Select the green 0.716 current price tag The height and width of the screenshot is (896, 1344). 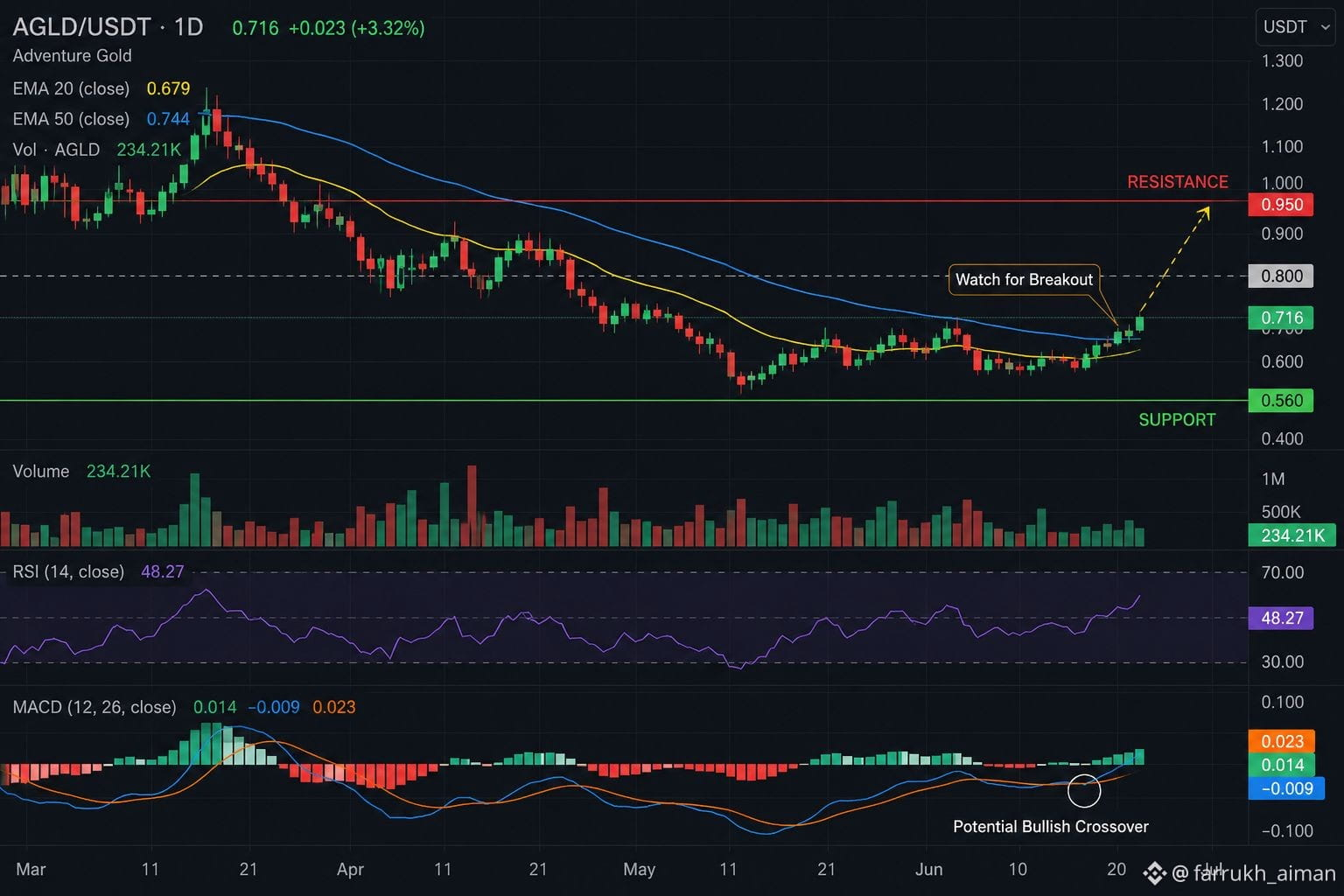(x=1281, y=318)
